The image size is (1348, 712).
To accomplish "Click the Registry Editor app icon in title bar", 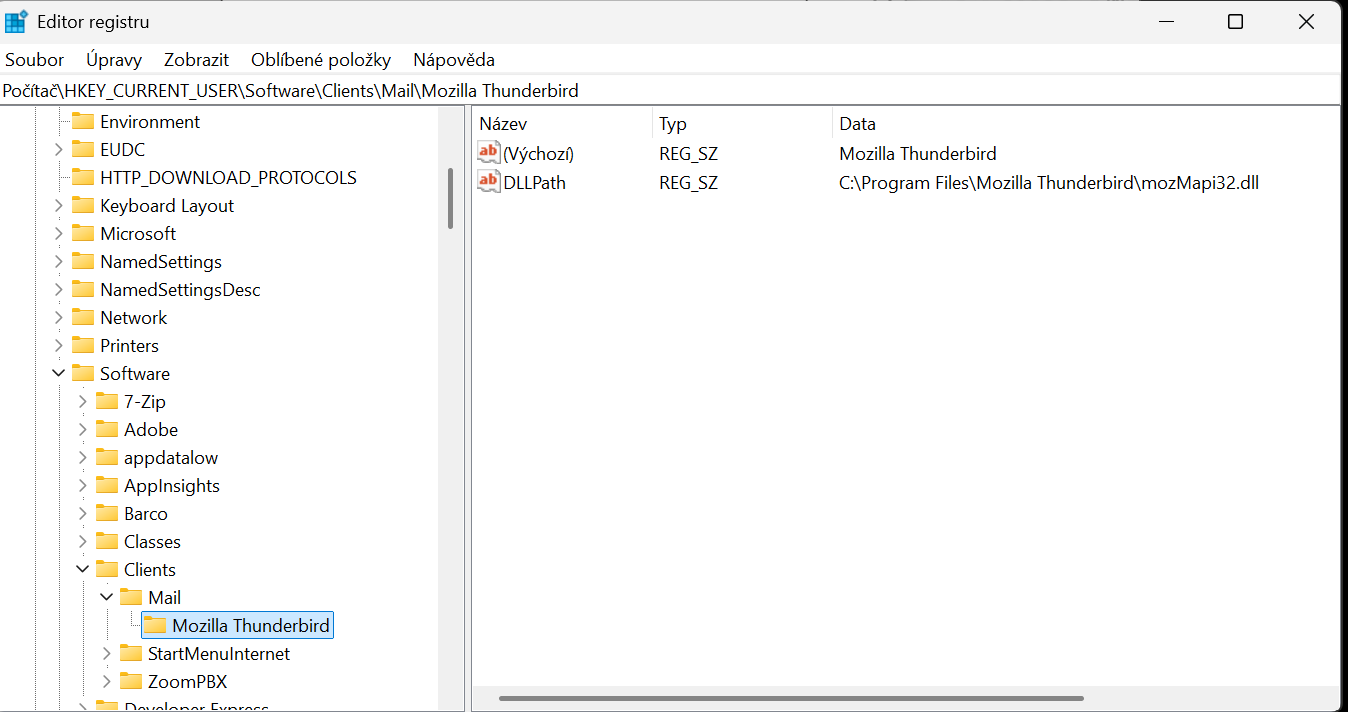I will [x=16, y=21].
